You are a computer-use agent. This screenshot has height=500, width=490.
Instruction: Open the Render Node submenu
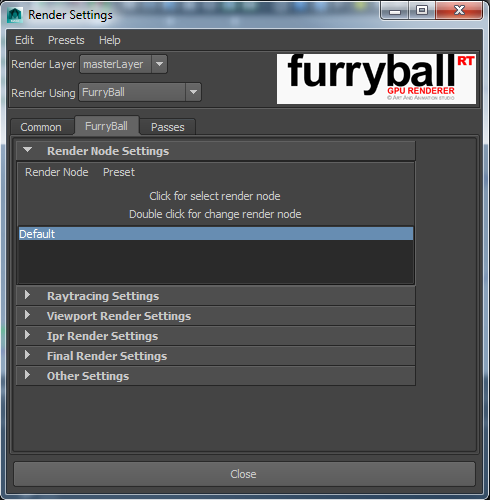point(57,172)
